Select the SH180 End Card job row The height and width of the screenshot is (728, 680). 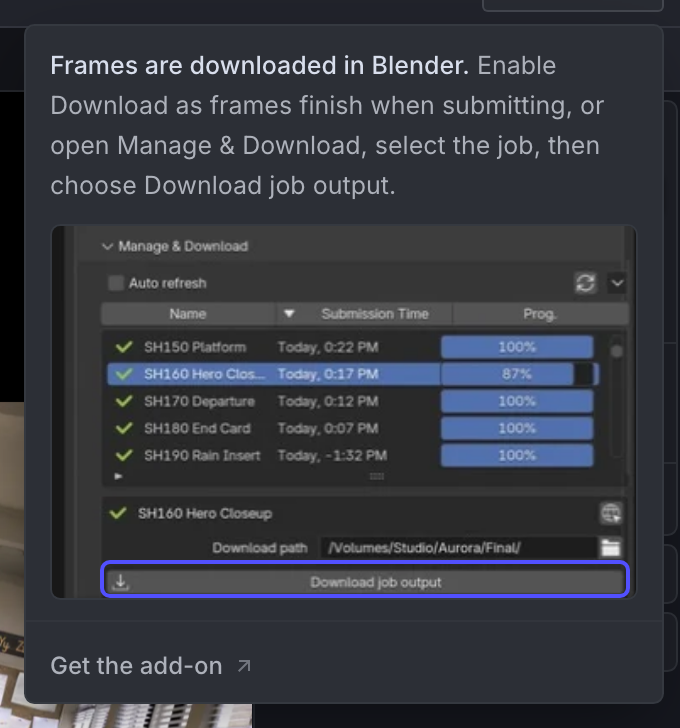tap(354, 428)
